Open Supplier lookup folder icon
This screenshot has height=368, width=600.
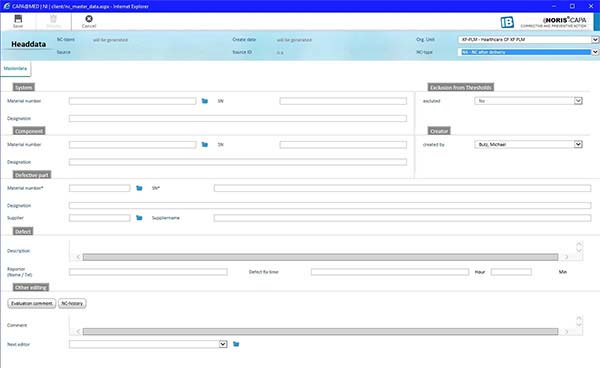139,218
